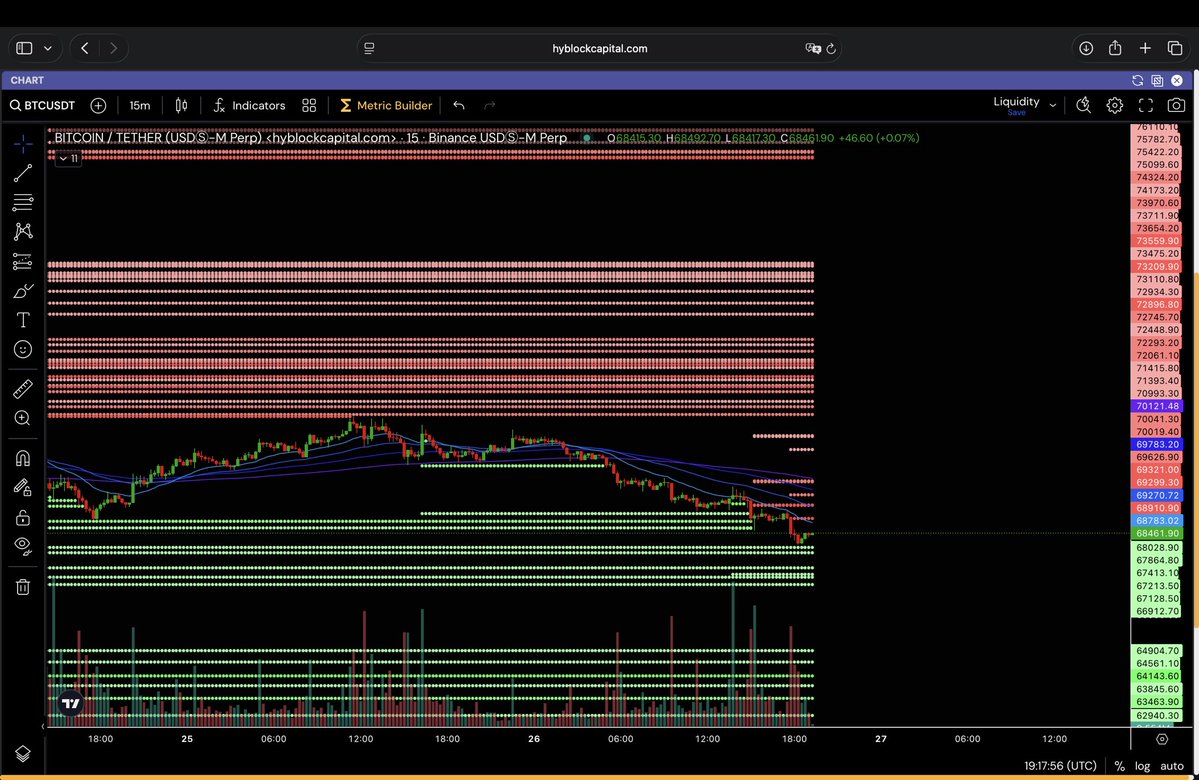Open the Indicators dialog
This screenshot has width=1199, height=780.
tap(249, 106)
